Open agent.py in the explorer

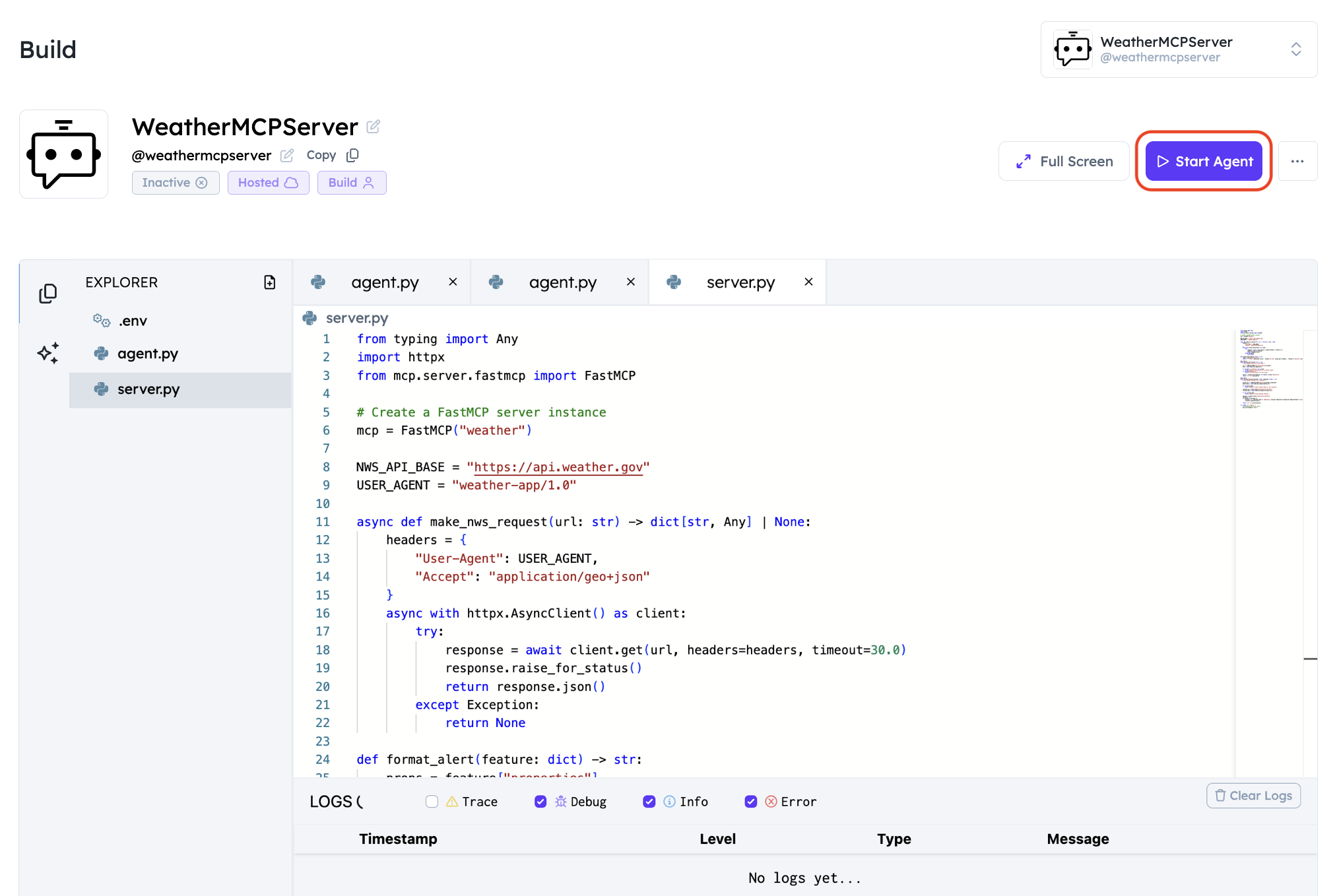pos(180,354)
